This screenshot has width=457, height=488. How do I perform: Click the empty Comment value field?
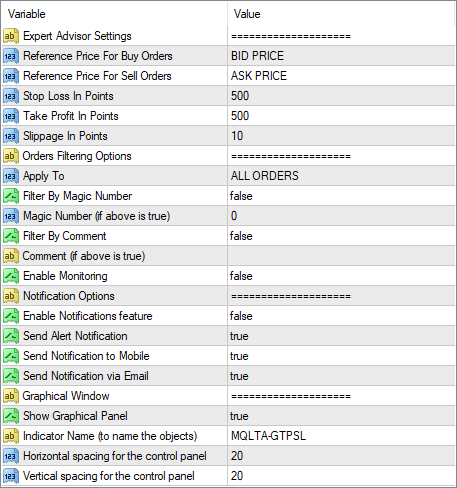point(341,256)
